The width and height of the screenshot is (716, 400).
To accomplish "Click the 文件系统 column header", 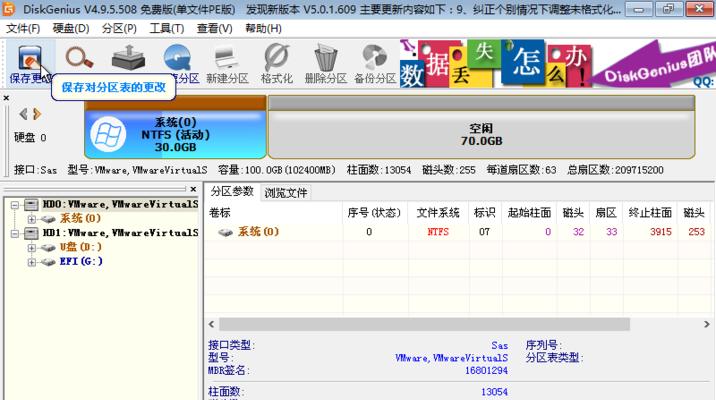I will [438, 212].
